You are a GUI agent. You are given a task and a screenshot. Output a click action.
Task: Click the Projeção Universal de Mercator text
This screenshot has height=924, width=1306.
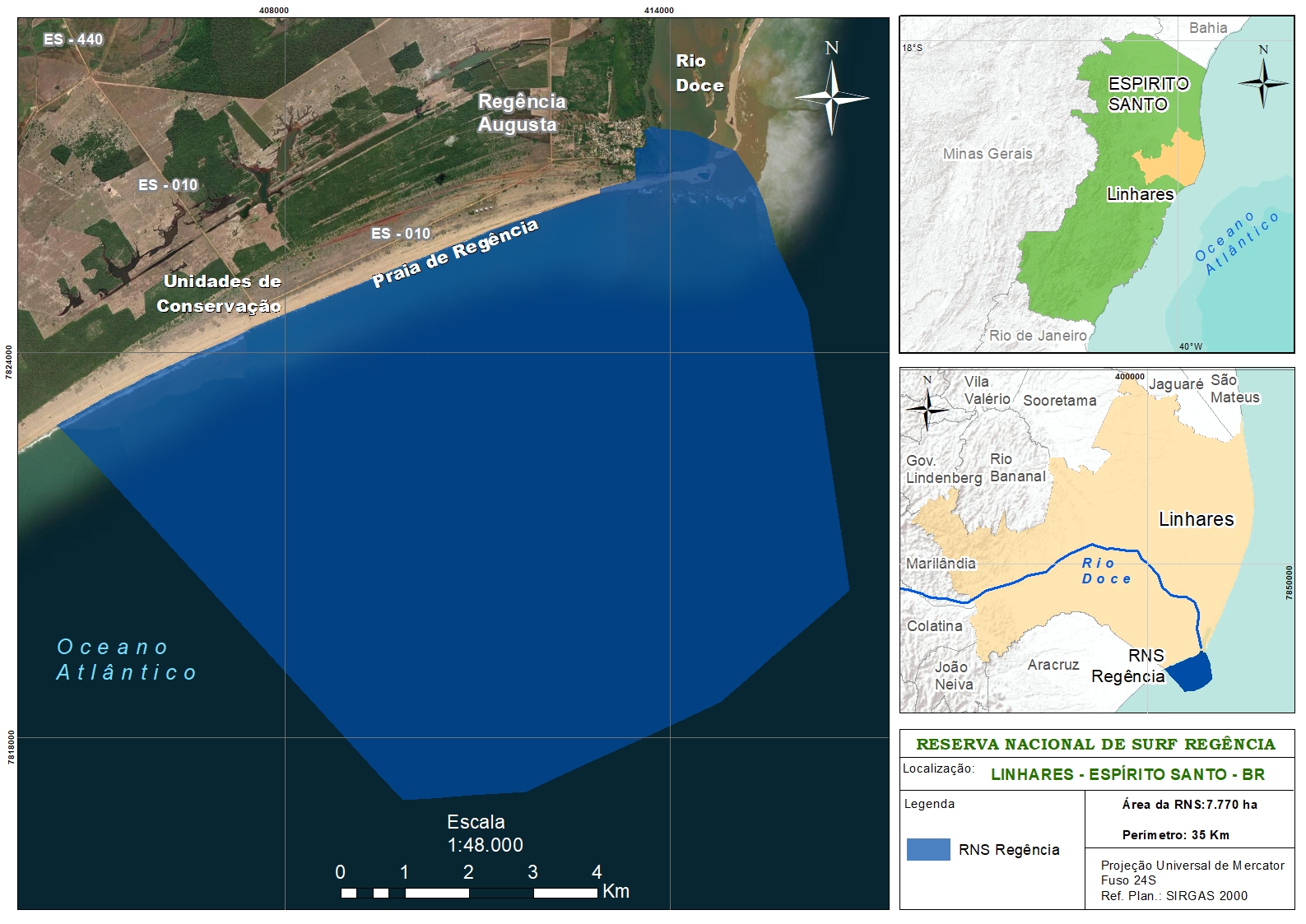click(x=1192, y=866)
